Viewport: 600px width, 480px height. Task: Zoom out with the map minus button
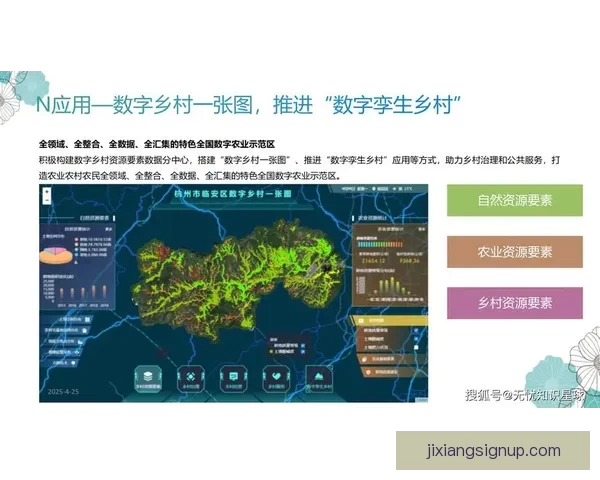pos(47,200)
